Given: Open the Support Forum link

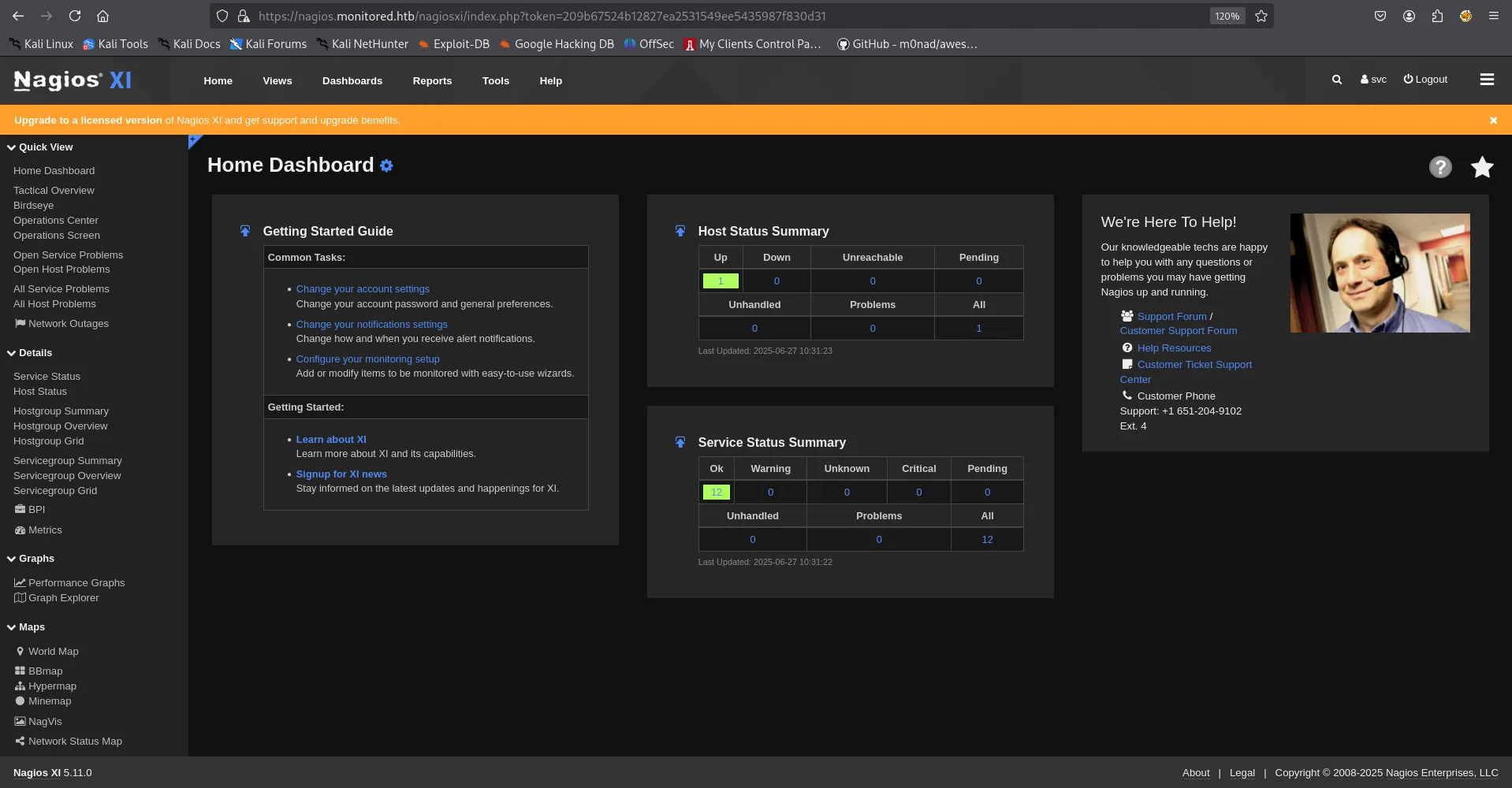Looking at the screenshot, I should (x=1171, y=317).
